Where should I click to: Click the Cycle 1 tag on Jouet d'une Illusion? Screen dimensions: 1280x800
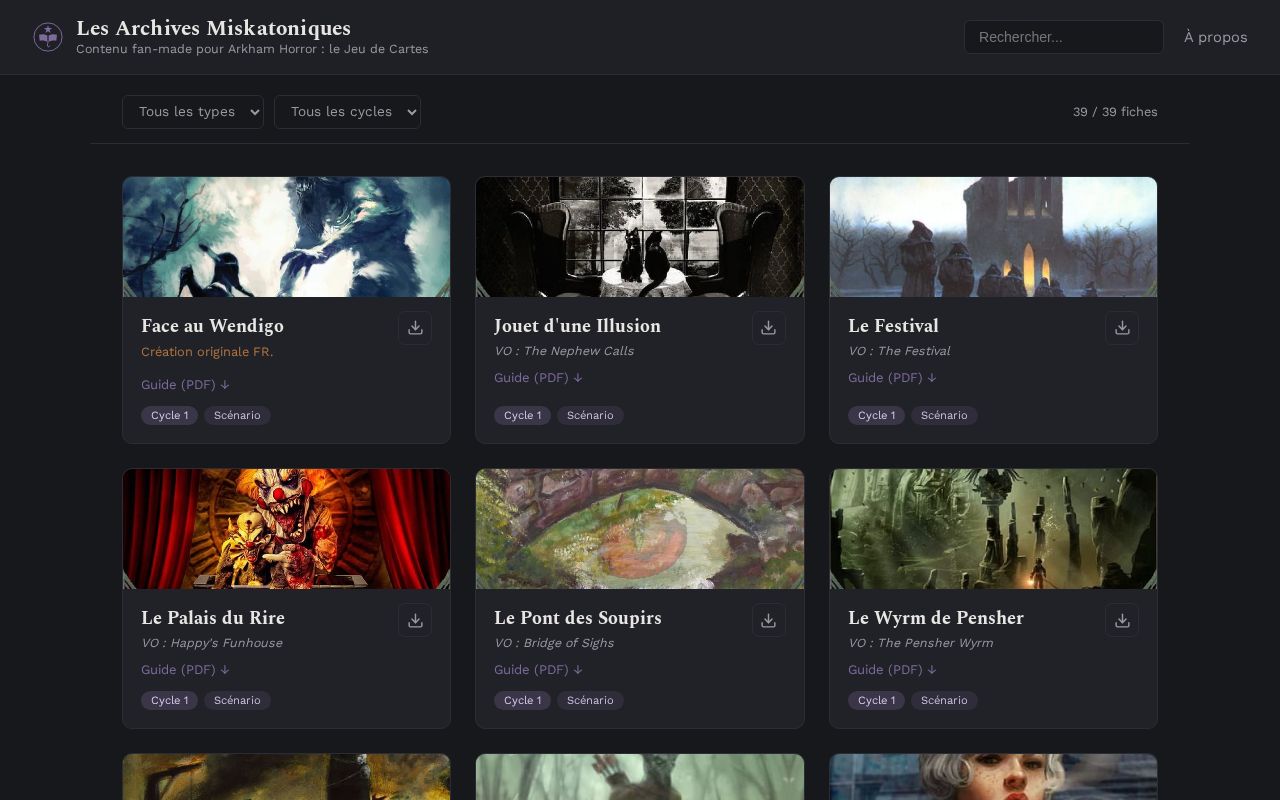click(522, 416)
